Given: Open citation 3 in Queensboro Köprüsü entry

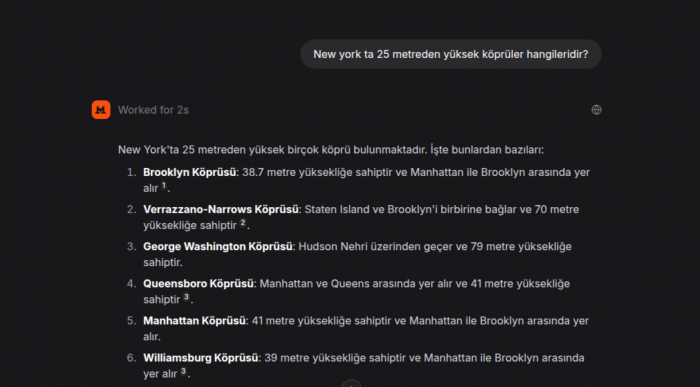Looking at the screenshot, I should click(186, 297).
